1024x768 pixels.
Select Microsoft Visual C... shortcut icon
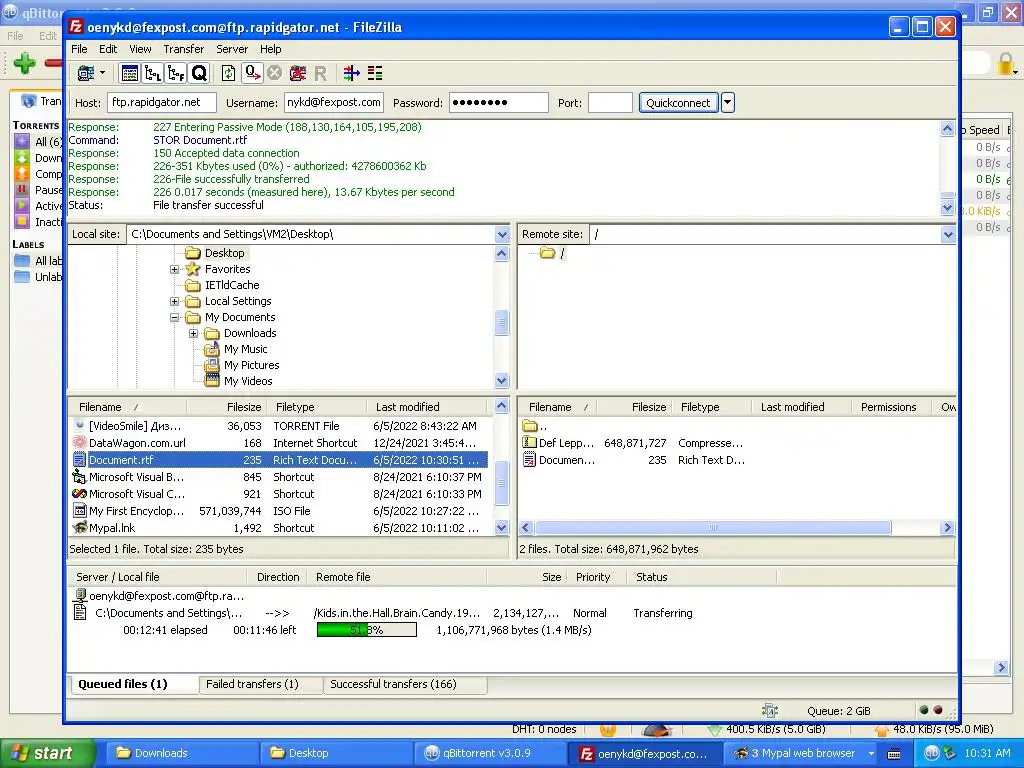(80, 494)
